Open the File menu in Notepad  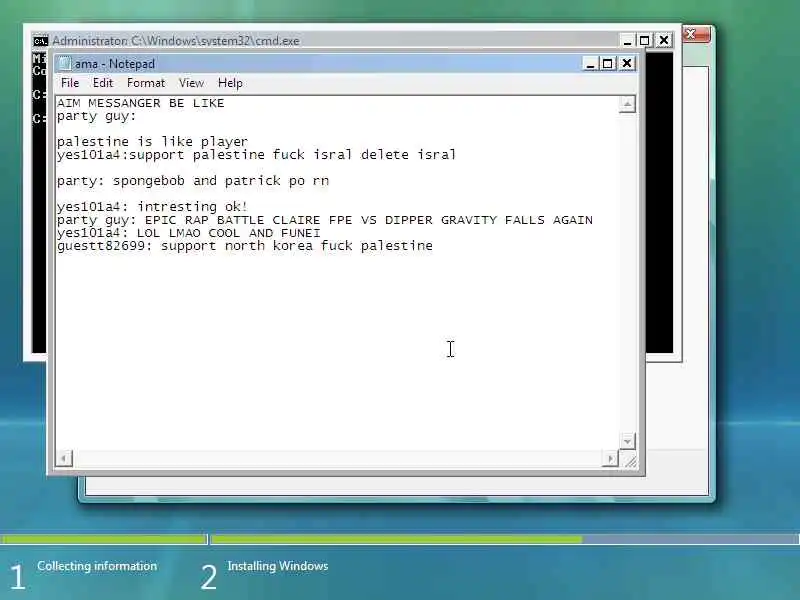pyautogui.click(x=70, y=83)
